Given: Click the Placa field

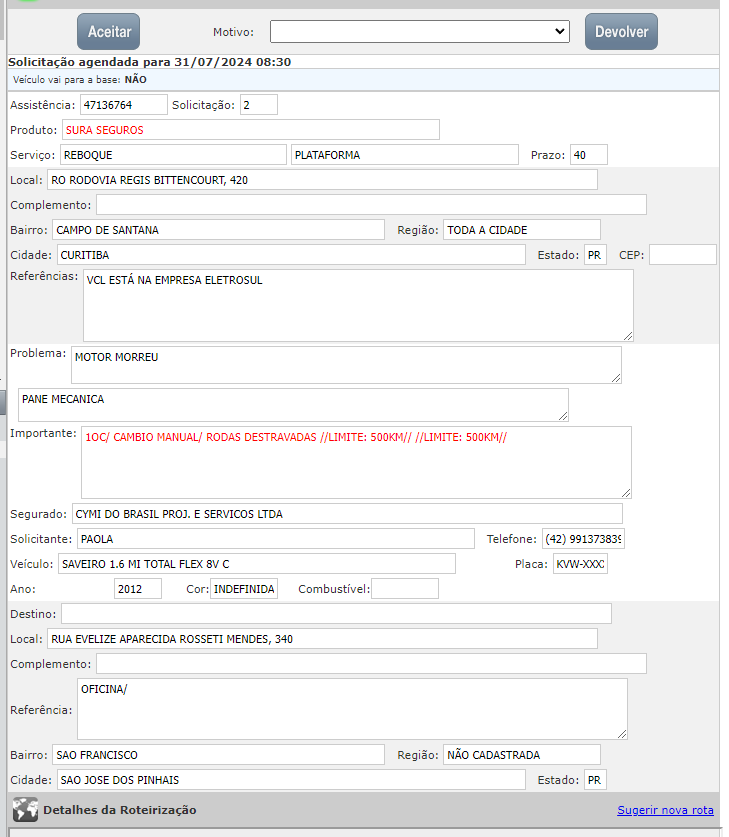Looking at the screenshot, I should click(x=580, y=564).
